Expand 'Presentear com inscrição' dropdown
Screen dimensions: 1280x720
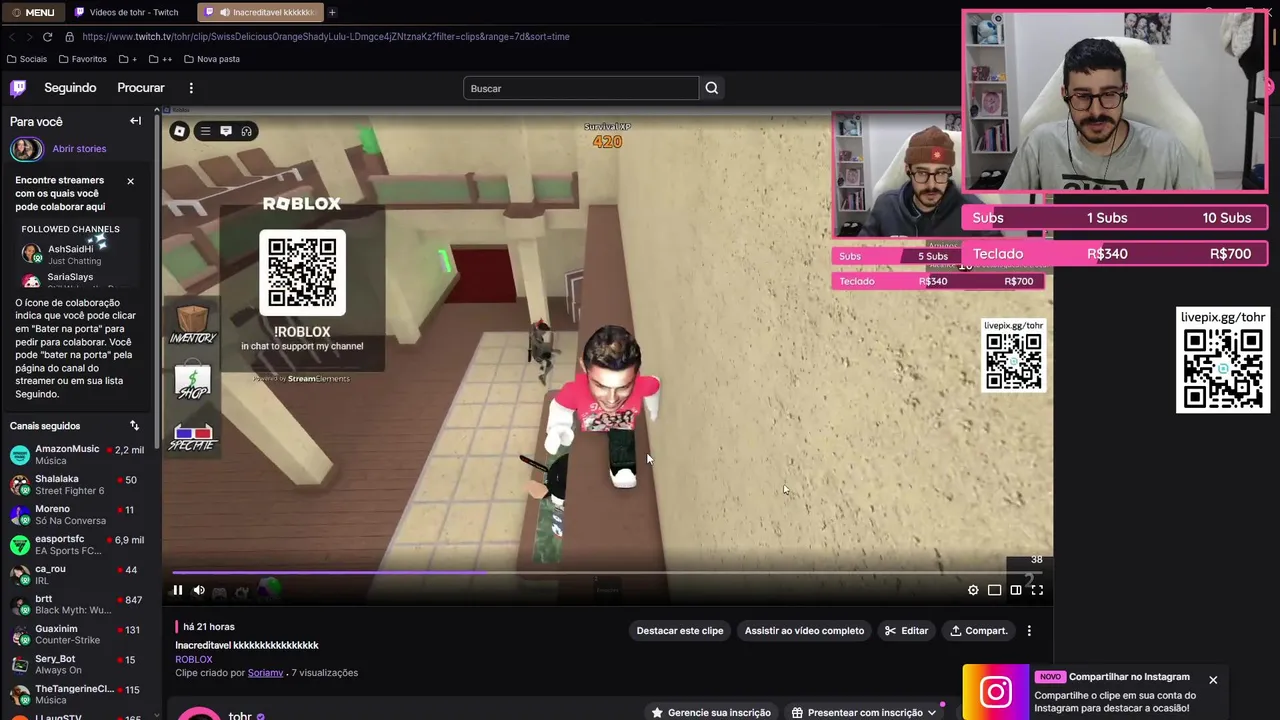(866, 713)
